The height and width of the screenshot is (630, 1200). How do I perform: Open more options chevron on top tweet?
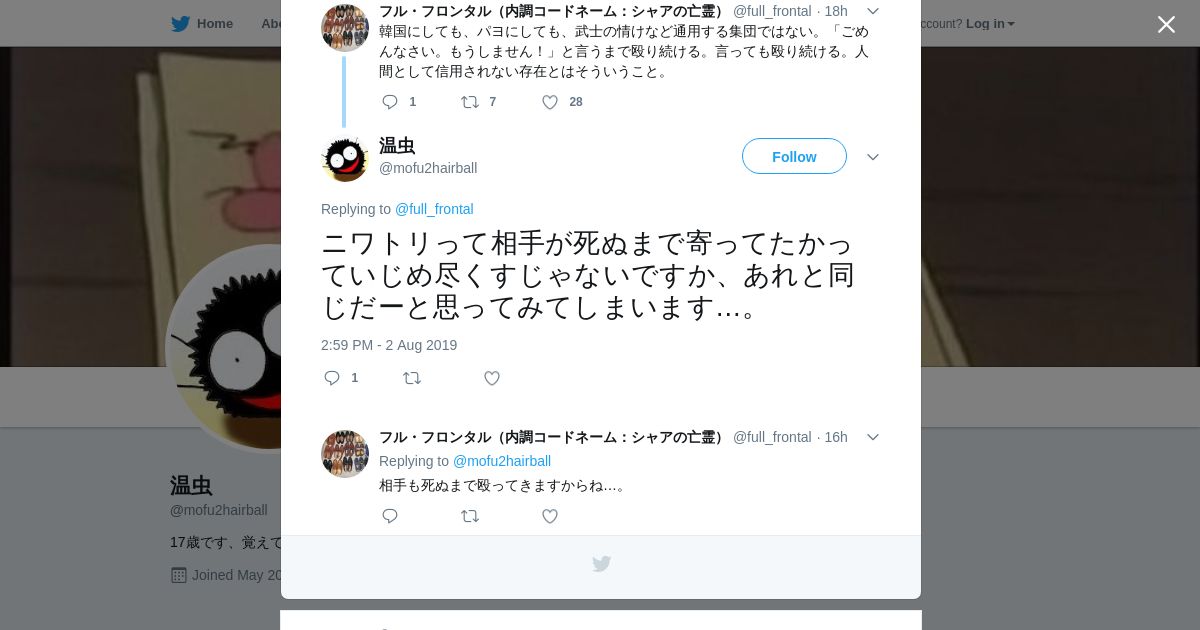click(872, 11)
